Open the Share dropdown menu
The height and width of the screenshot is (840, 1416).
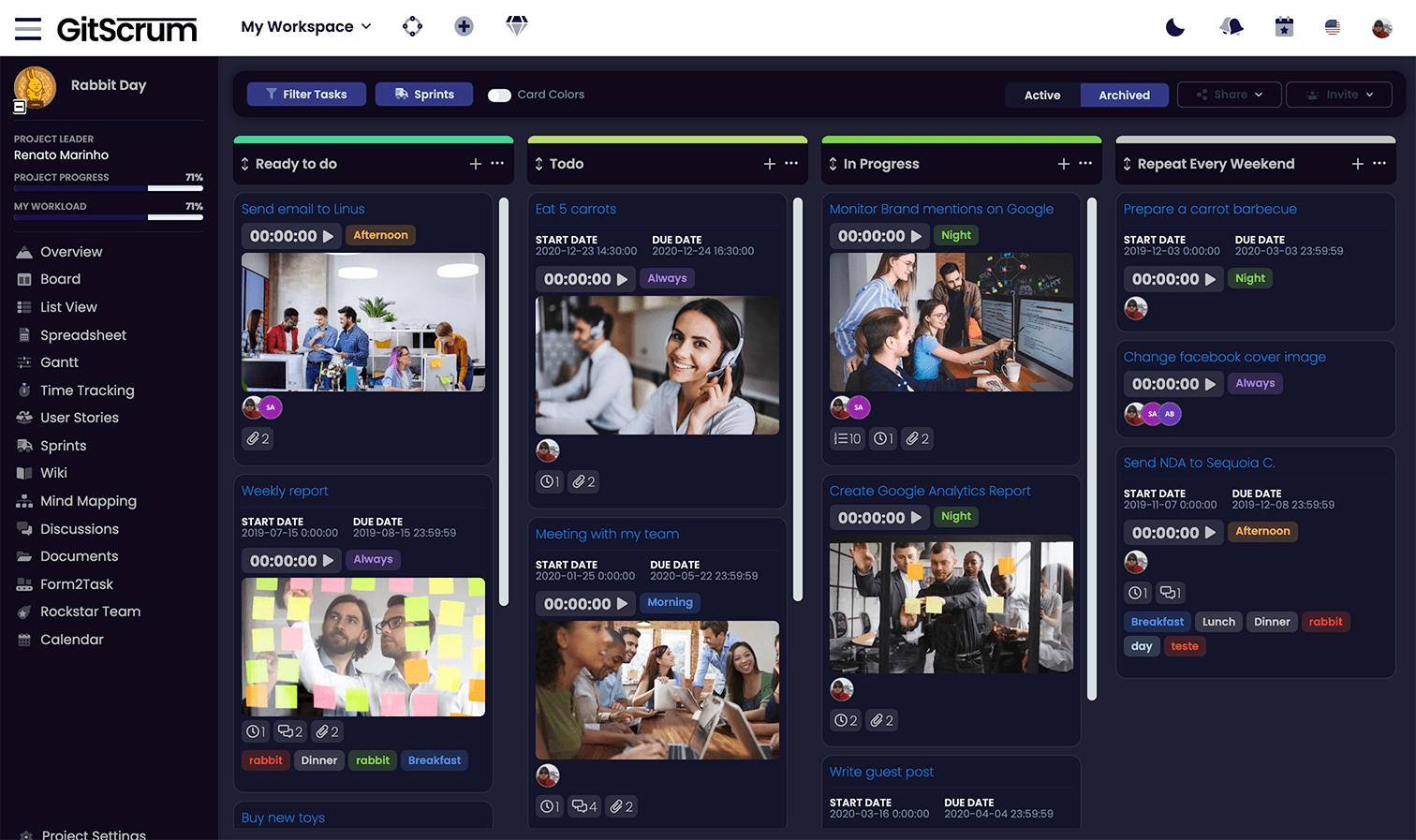(x=1229, y=94)
